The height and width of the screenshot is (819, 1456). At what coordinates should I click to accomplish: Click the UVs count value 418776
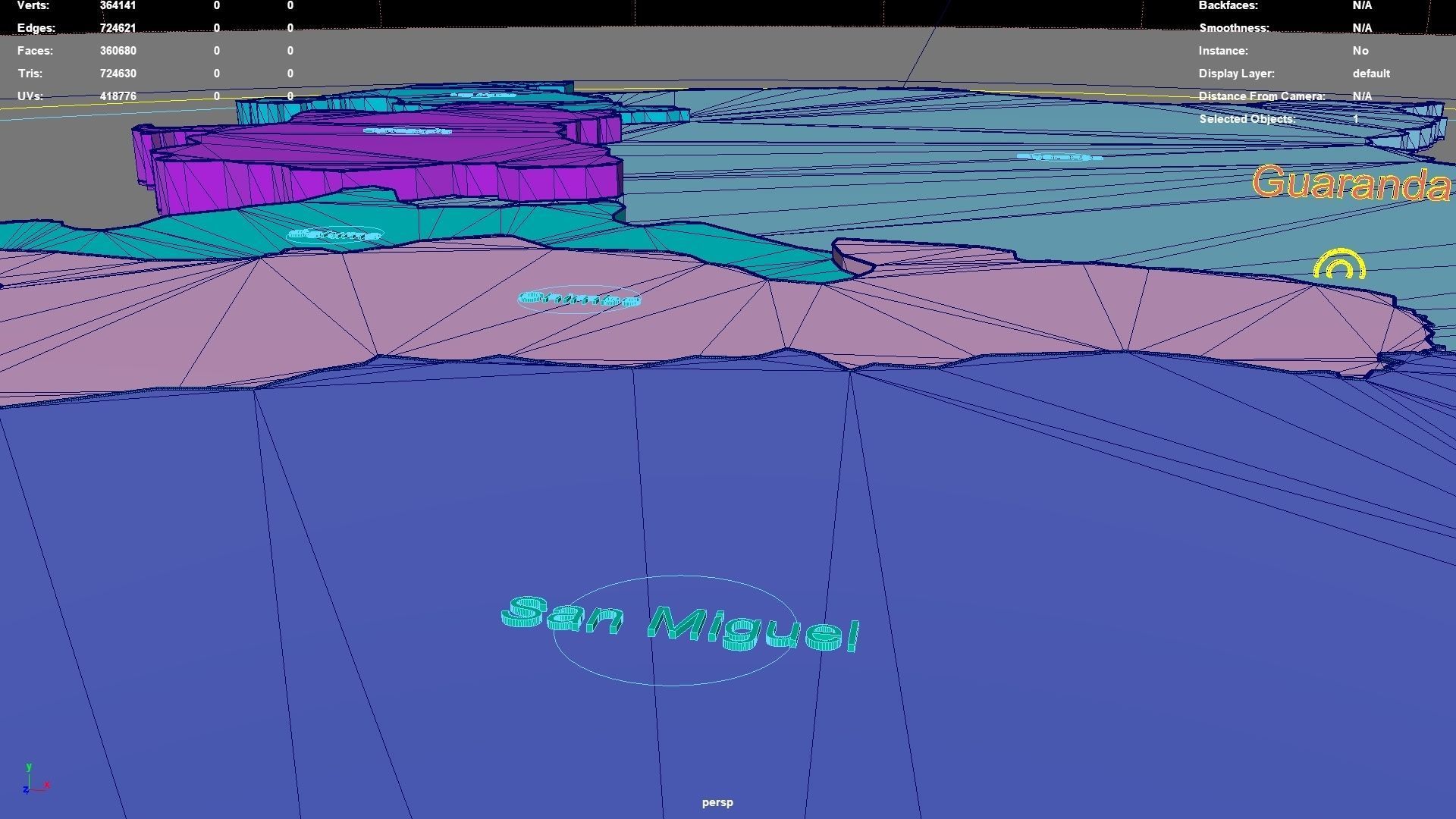coord(118,96)
